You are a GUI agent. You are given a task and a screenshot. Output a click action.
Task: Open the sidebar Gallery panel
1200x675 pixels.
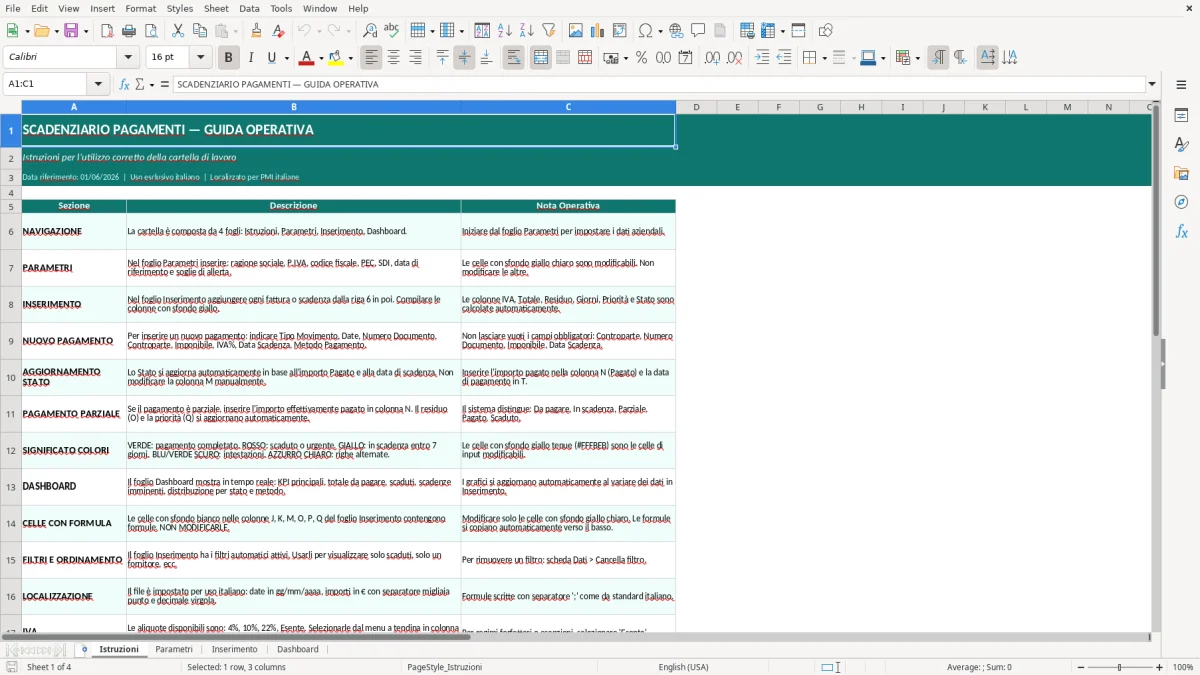point(1181,173)
